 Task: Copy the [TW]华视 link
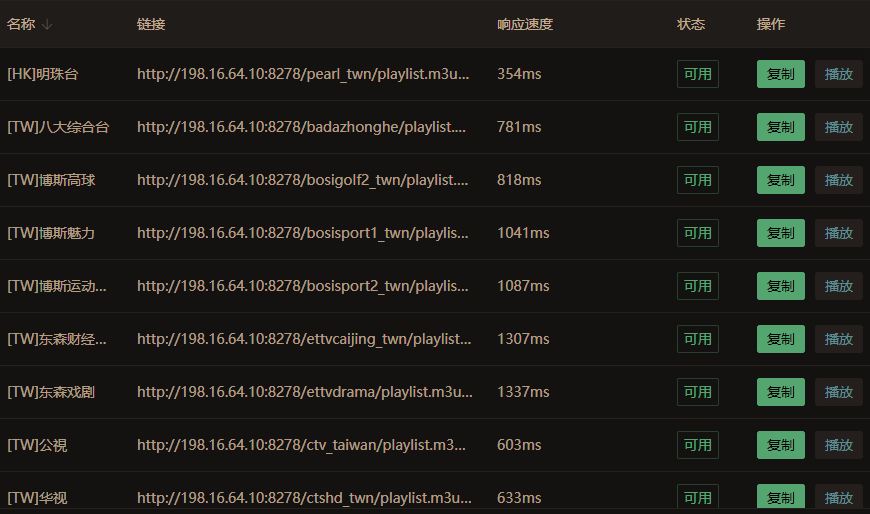coord(781,497)
